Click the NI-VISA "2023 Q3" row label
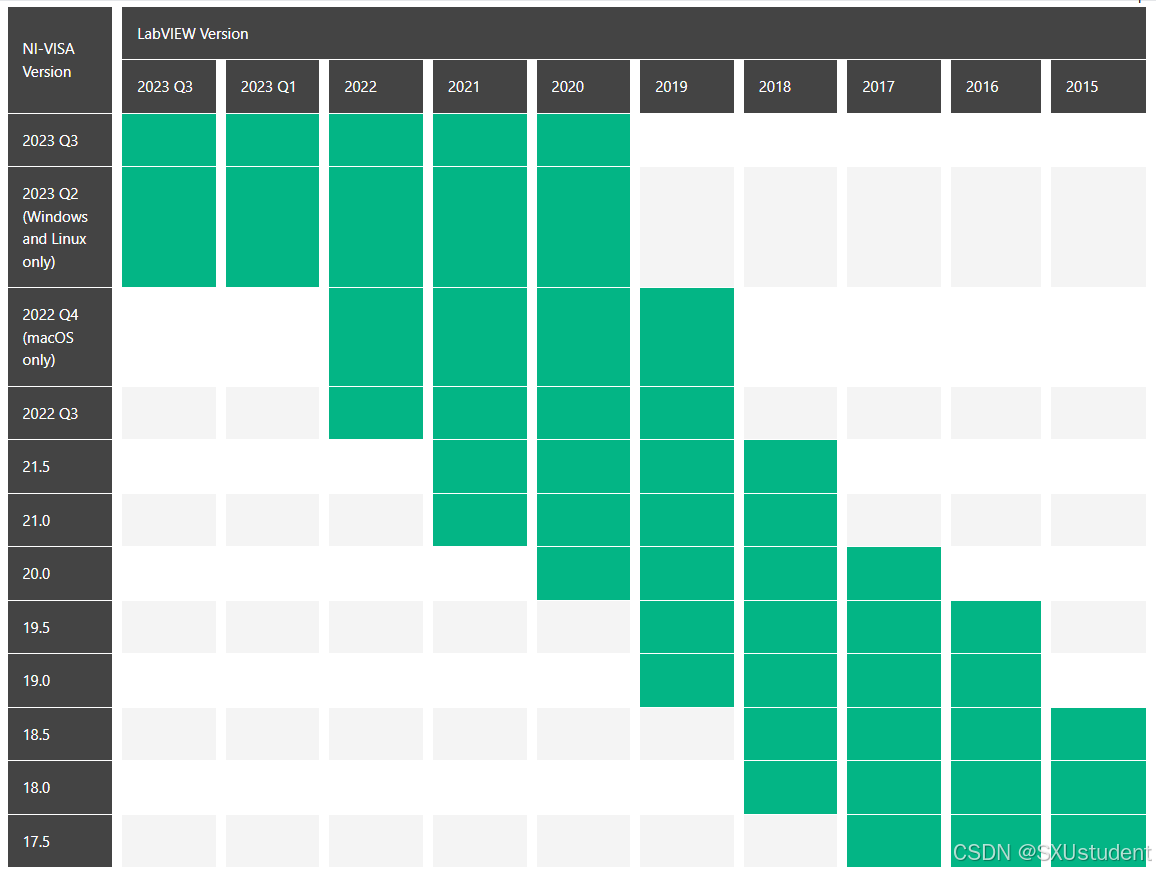The width and height of the screenshot is (1156, 873). [60, 140]
